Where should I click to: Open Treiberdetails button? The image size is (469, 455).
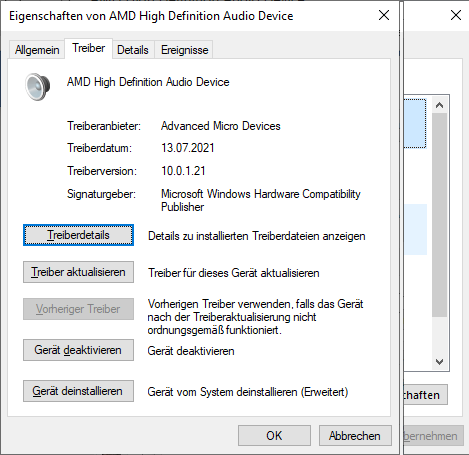click(78, 235)
